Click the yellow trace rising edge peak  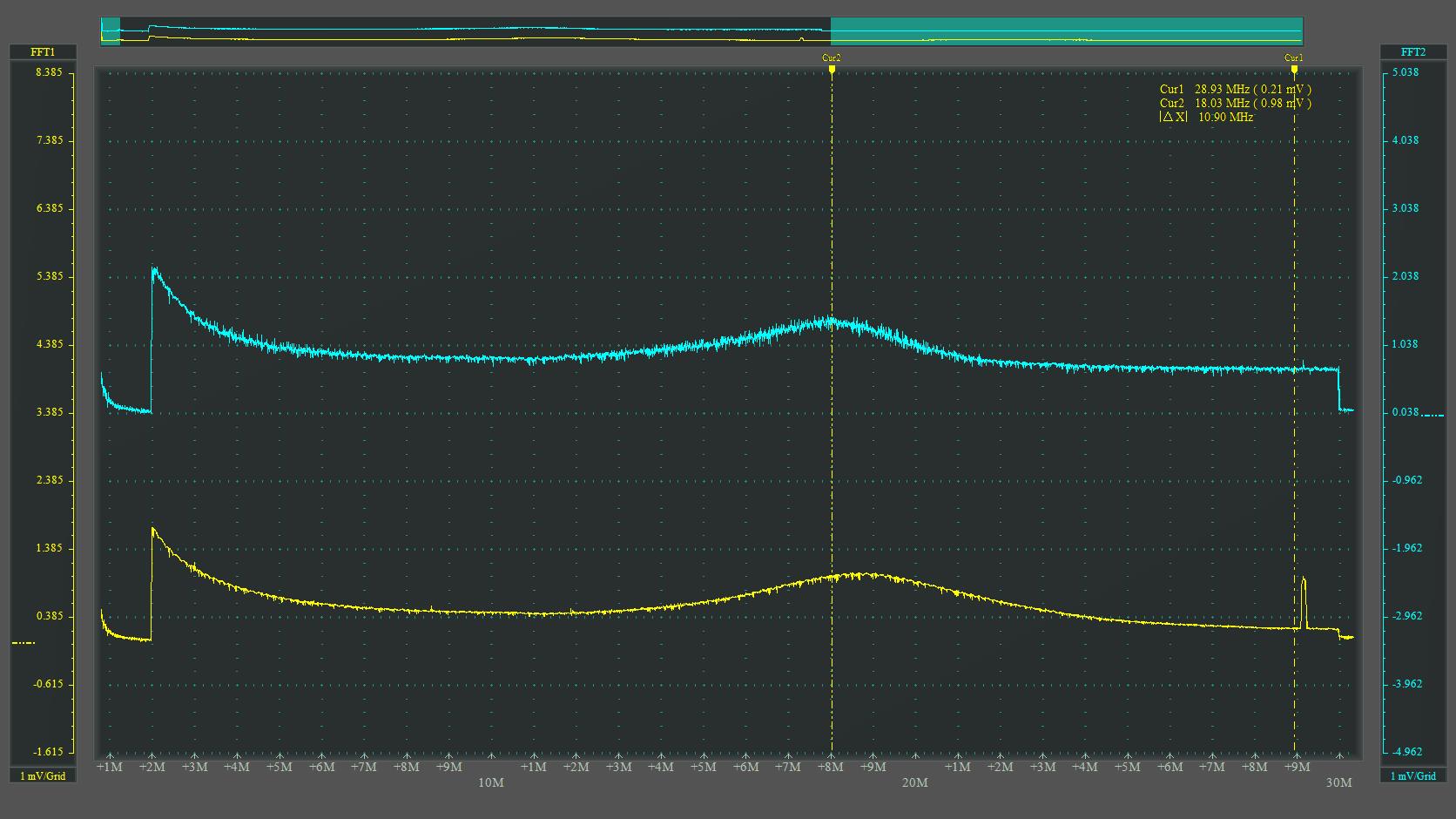(153, 529)
